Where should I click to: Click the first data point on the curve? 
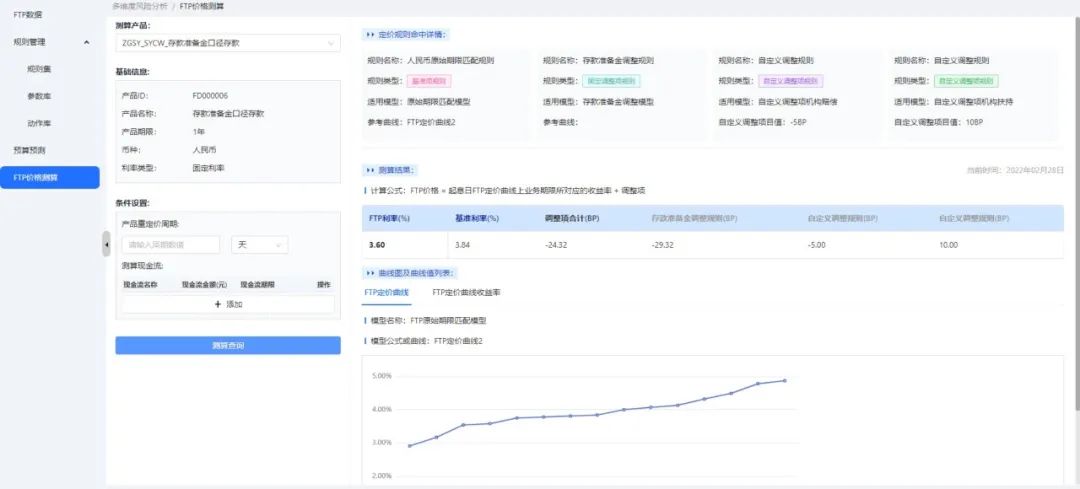click(x=409, y=446)
